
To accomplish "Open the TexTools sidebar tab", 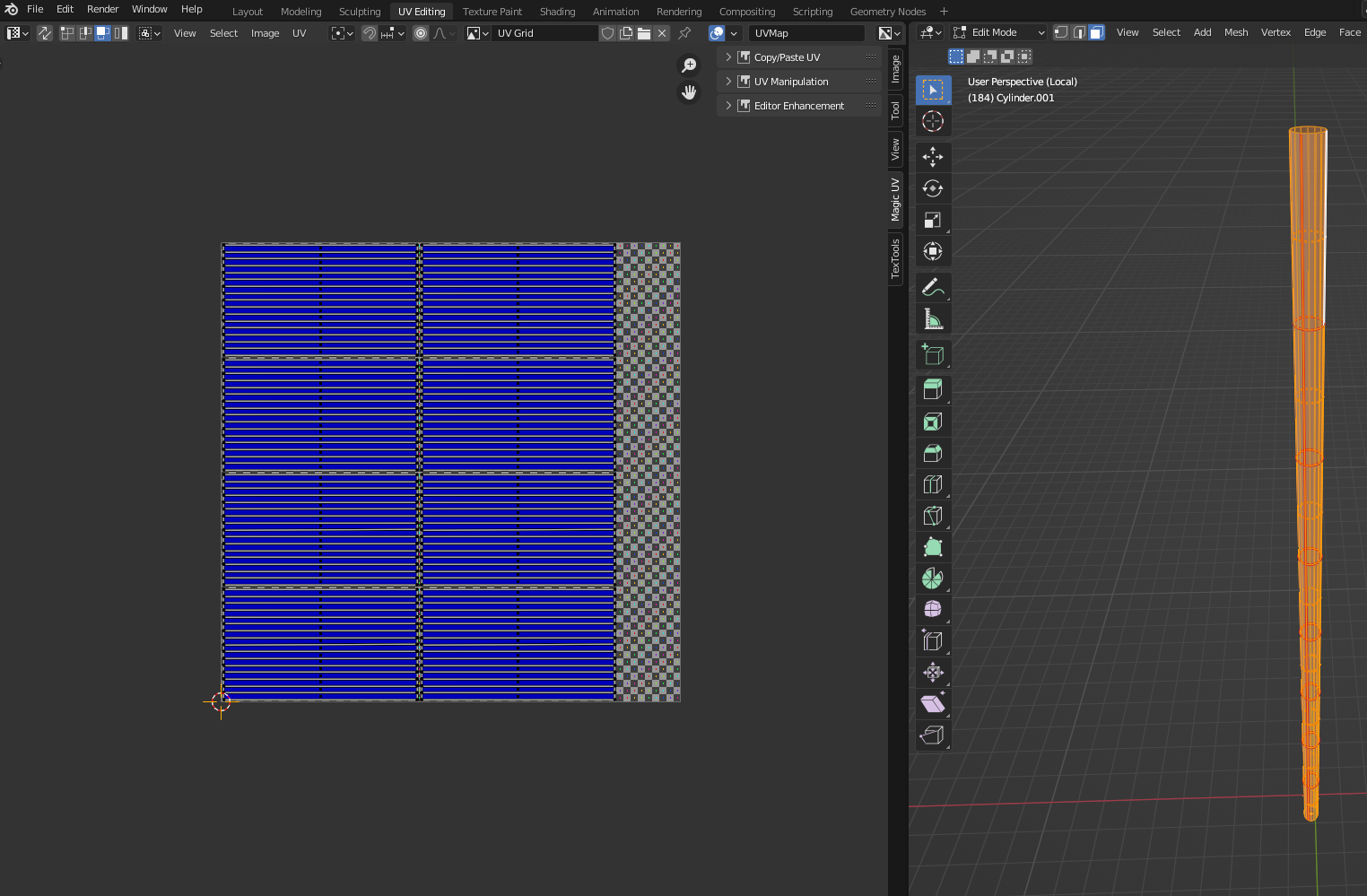I will tap(895, 258).
